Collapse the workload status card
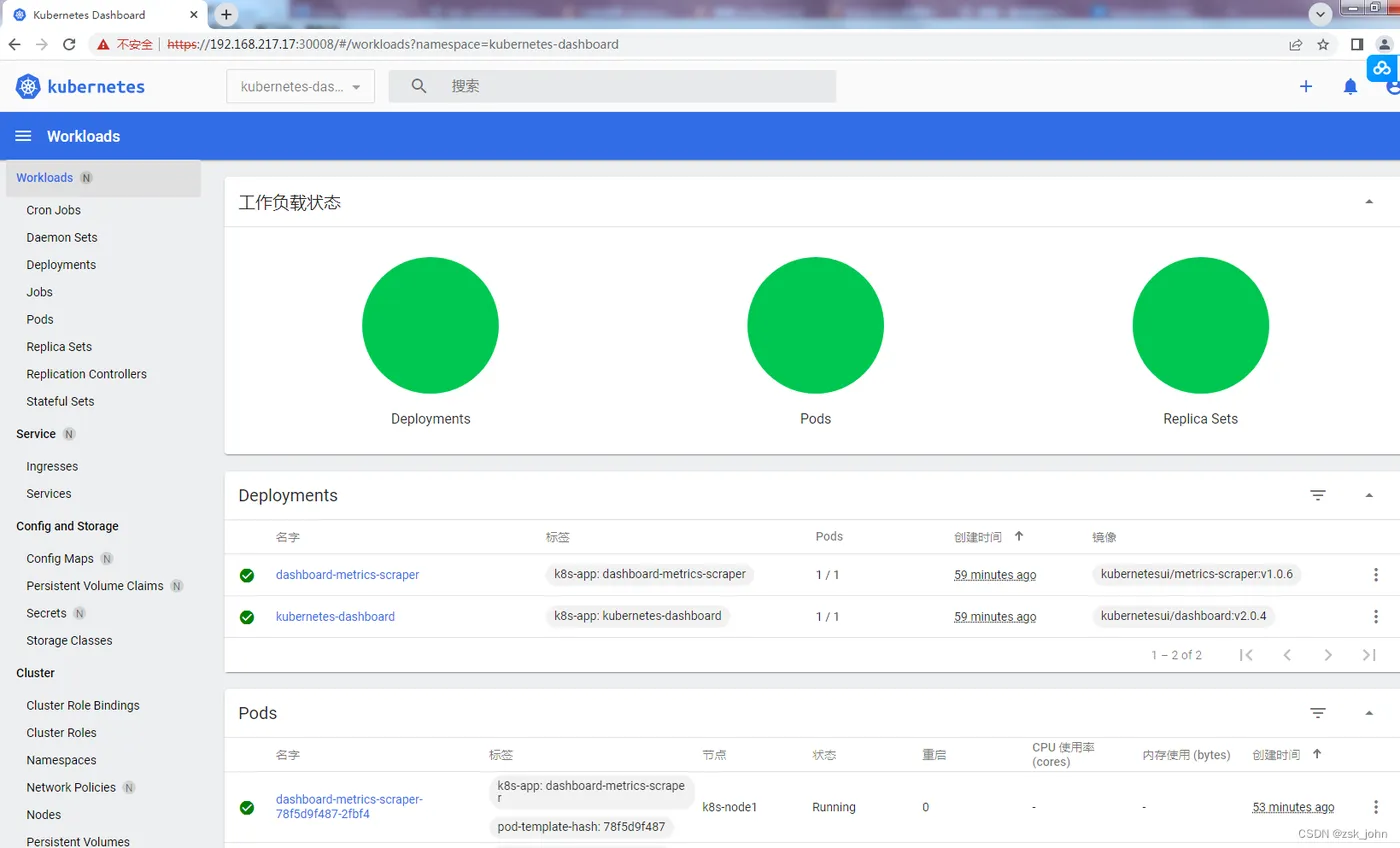This screenshot has height=848, width=1400. click(x=1369, y=202)
